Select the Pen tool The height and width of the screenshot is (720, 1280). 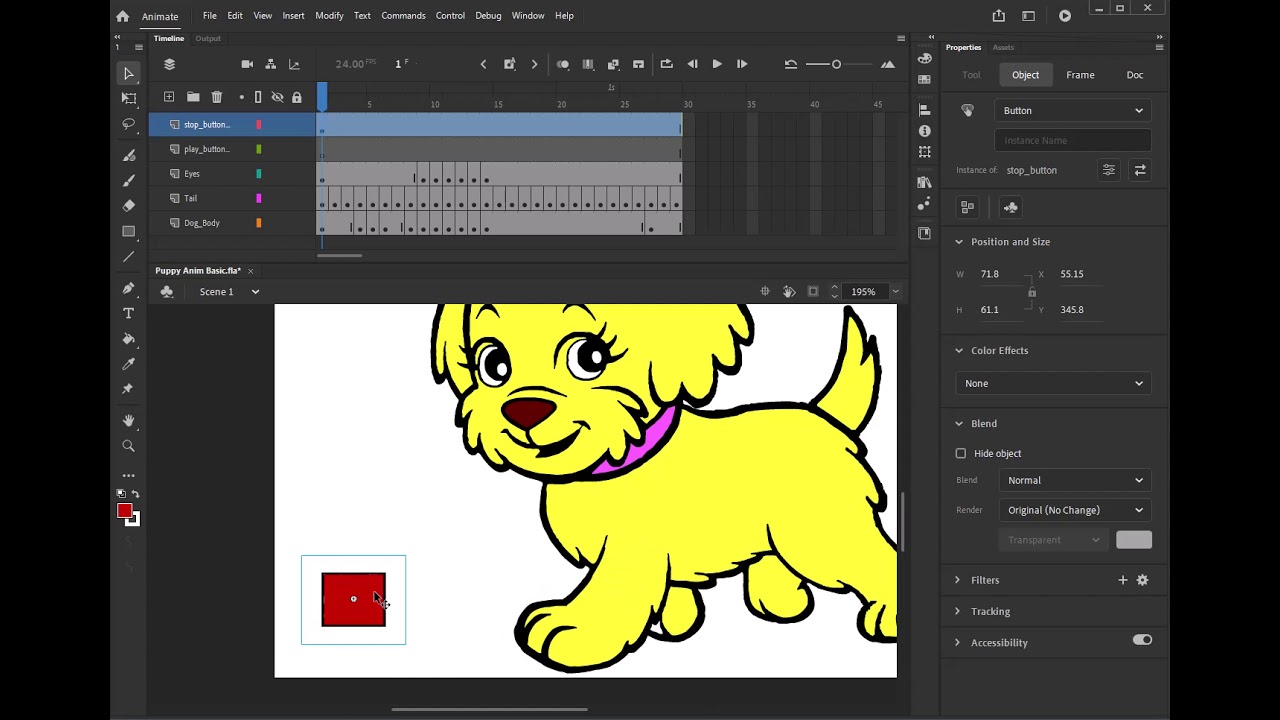(x=128, y=288)
